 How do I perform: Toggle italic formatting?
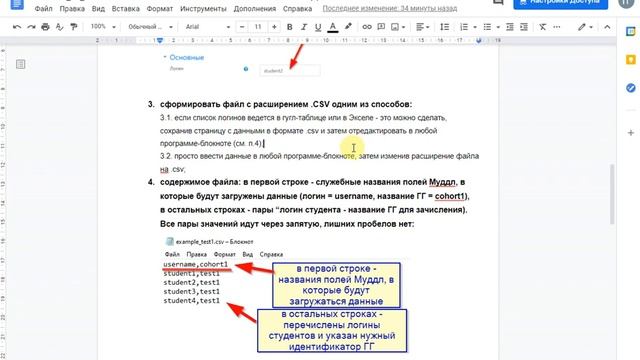coord(304,27)
